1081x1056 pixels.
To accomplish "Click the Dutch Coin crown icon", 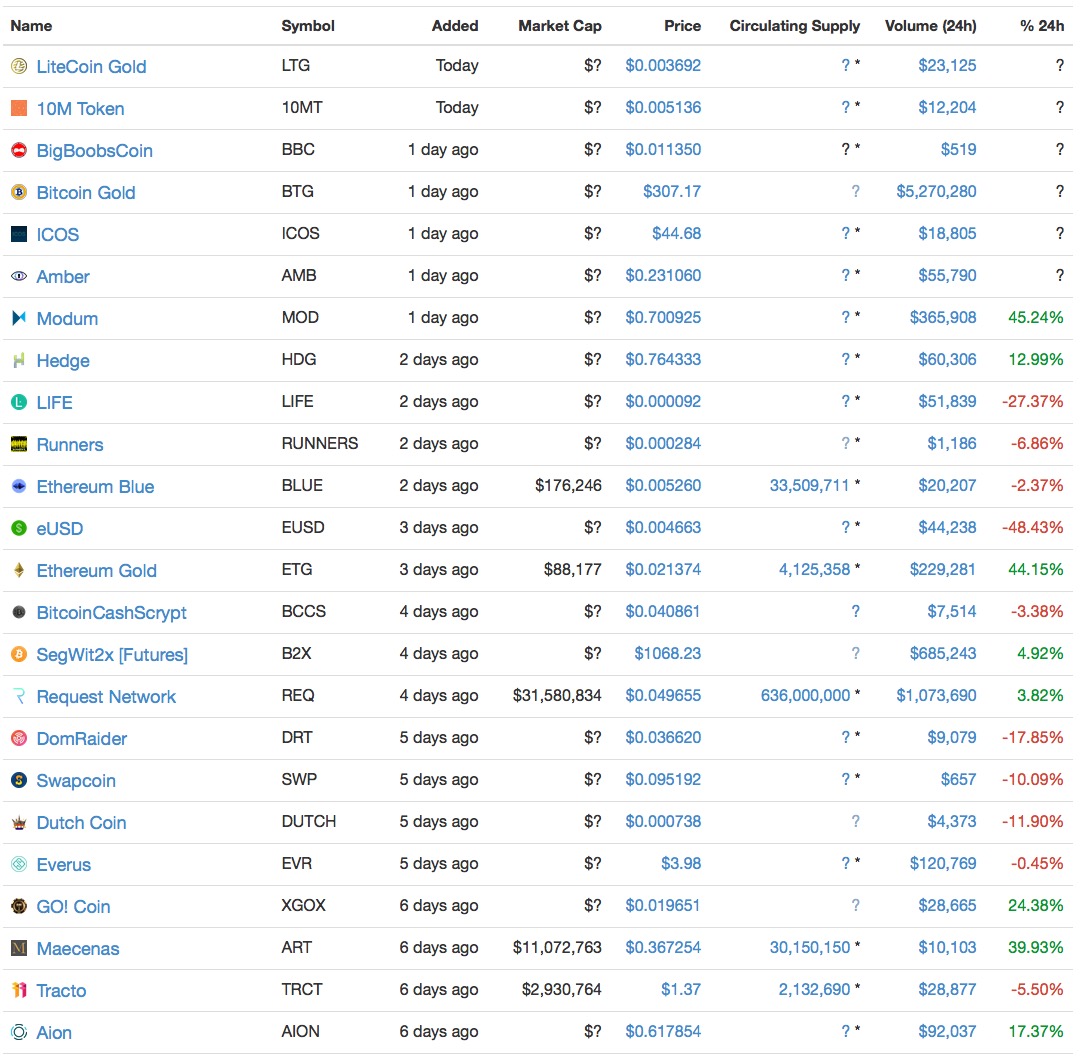I will 19,823.
